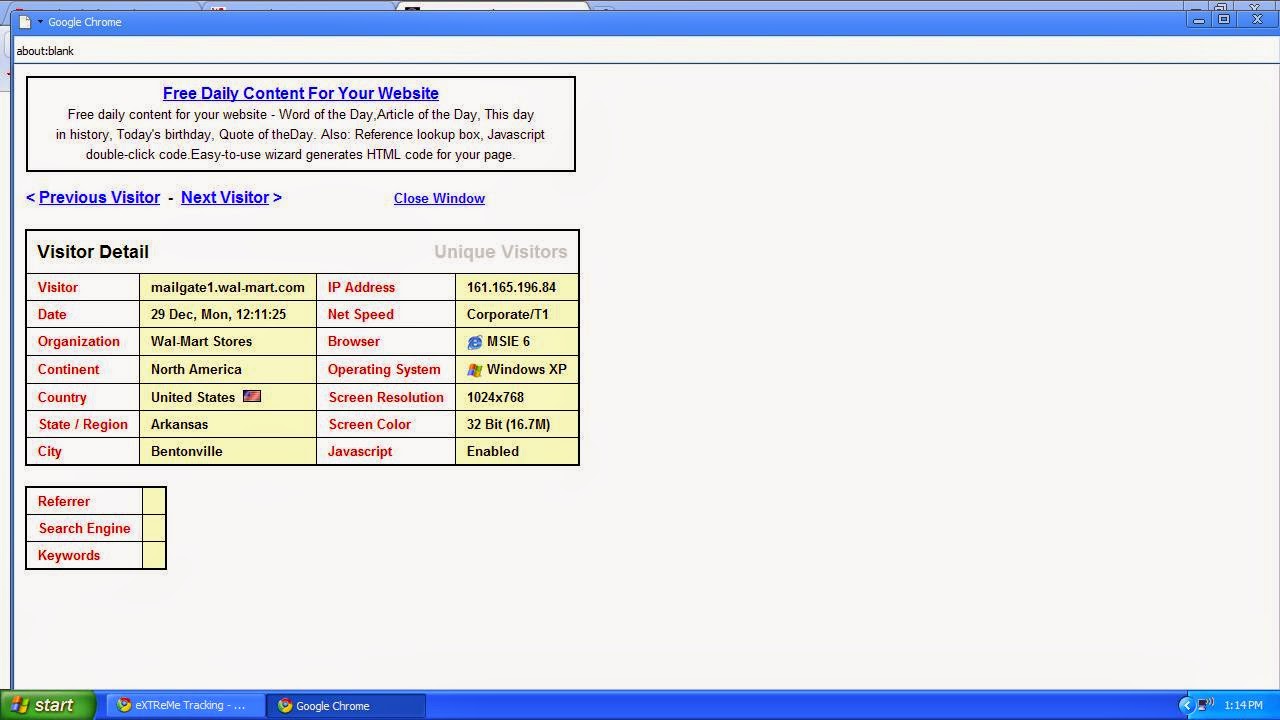
Task: Click the Continent label
Action: coord(68,369)
